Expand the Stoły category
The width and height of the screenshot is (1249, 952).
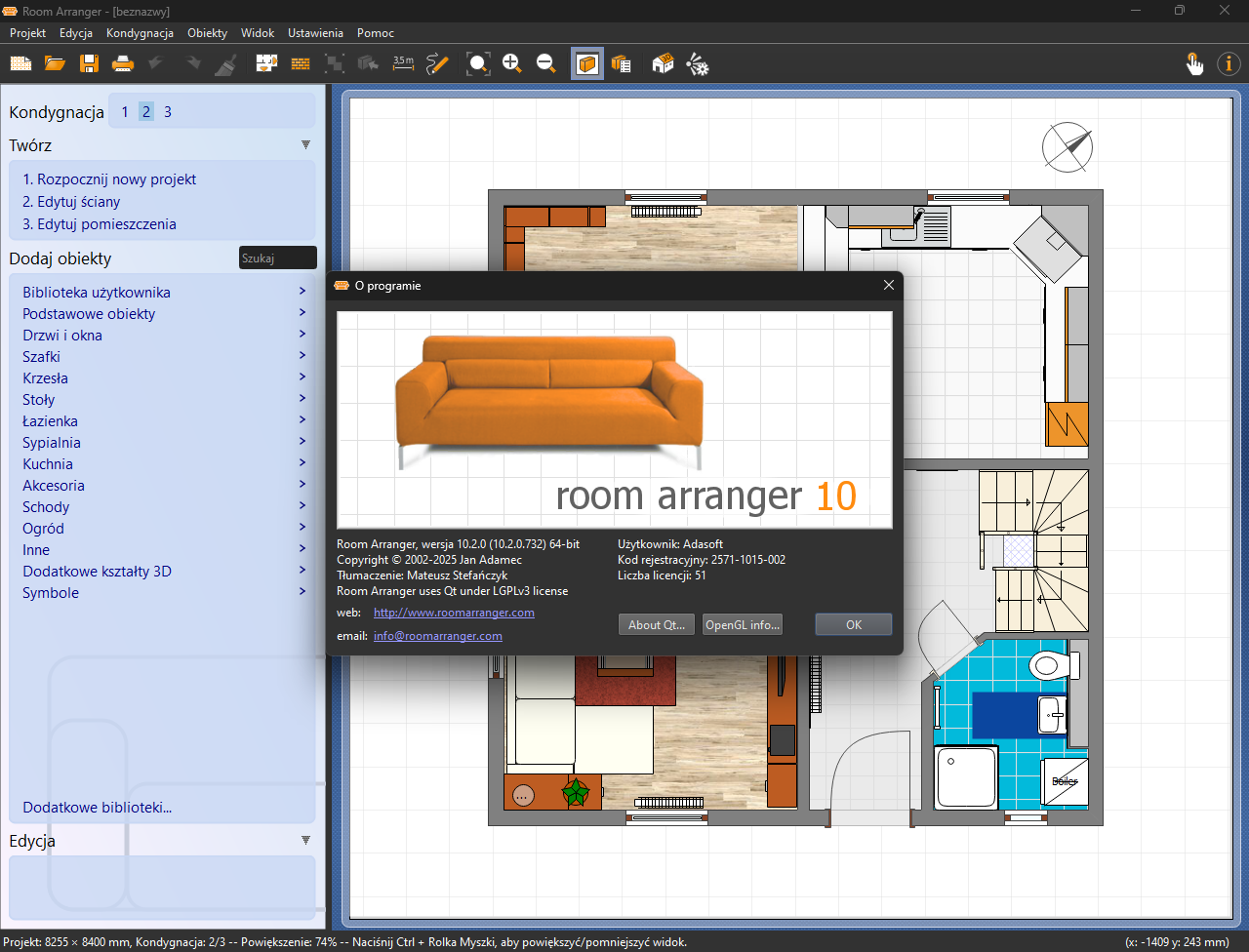[164, 400]
